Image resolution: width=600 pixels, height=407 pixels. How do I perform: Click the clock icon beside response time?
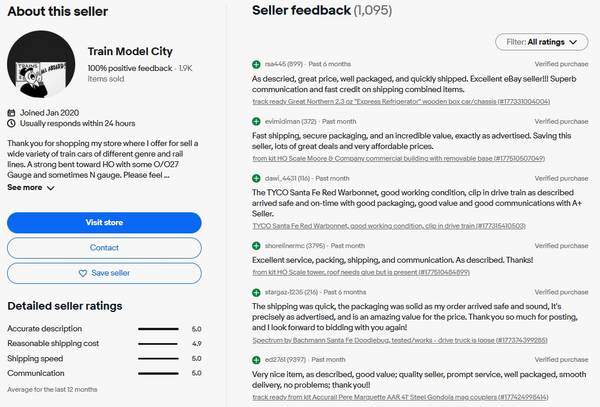tap(11, 123)
